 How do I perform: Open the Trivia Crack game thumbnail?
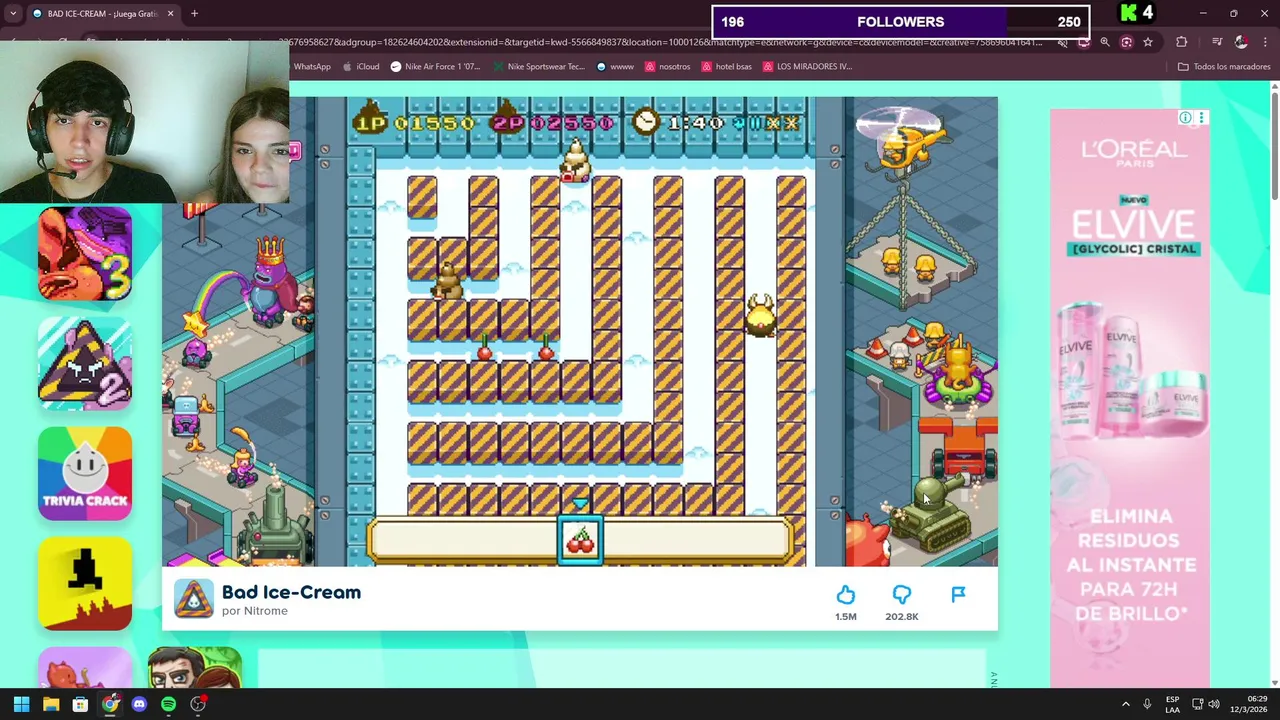(x=85, y=474)
